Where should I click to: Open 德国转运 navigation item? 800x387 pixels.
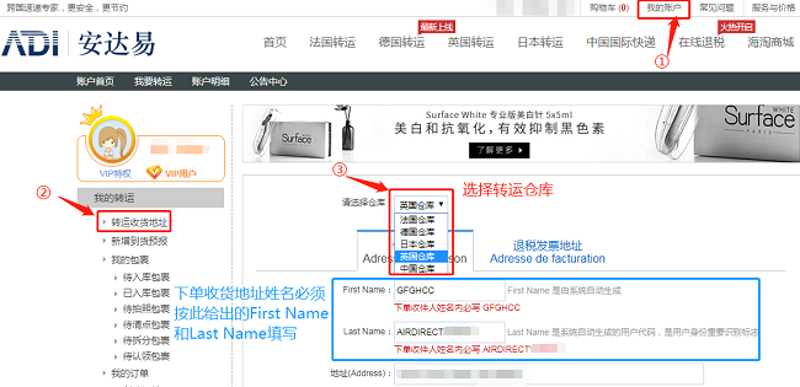[402, 42]
